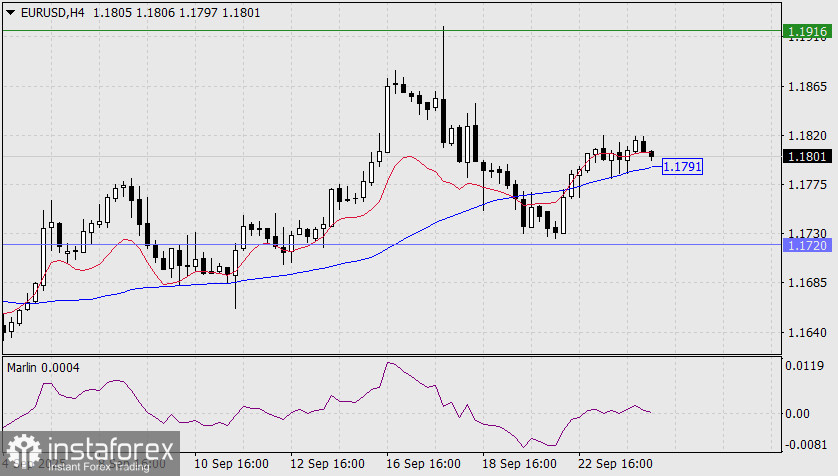Select the Marlin 0.0004 indicator label

coord(43,368)
